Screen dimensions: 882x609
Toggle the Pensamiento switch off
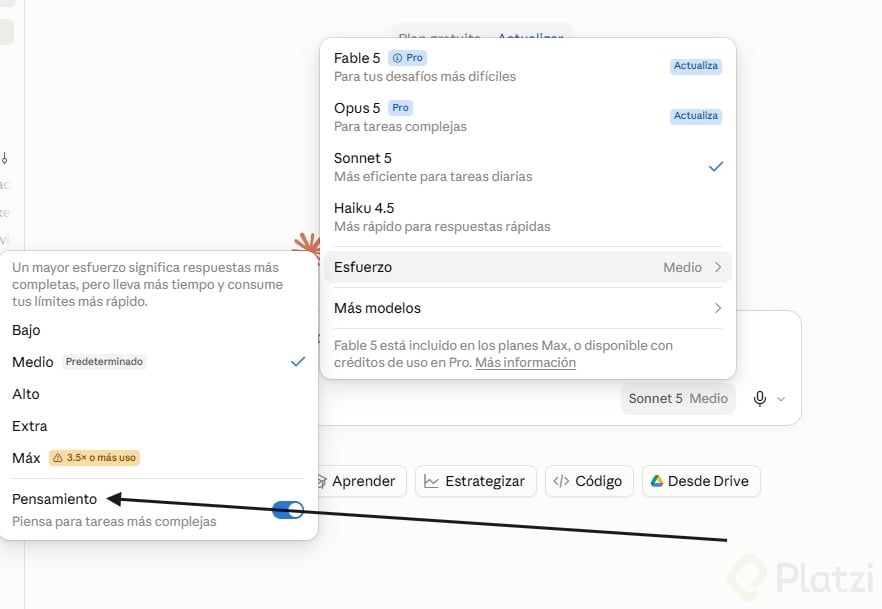click(287, 510)
